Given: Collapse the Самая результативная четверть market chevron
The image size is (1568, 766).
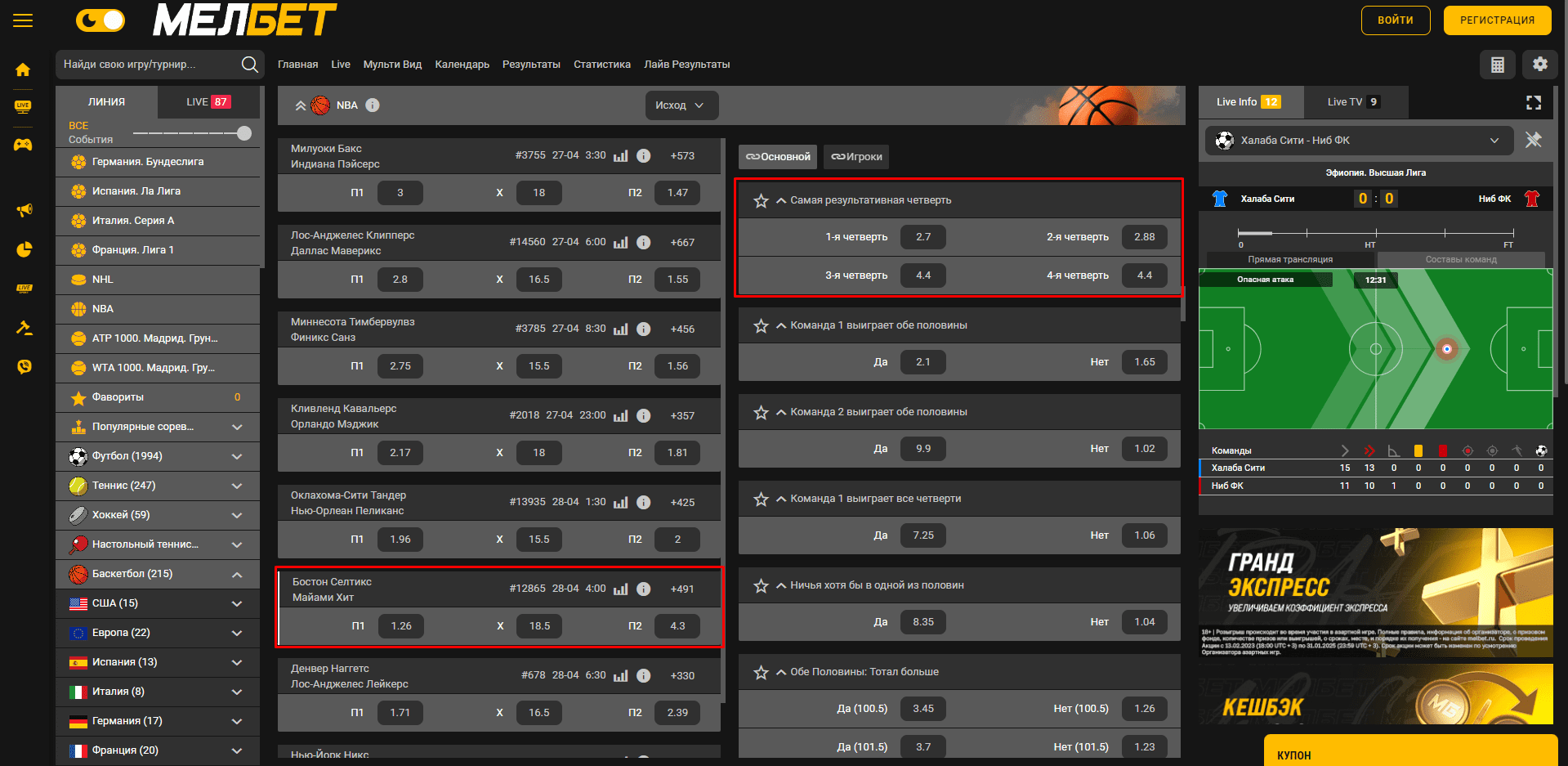Looking at the screenshot, I should point(781,200).
